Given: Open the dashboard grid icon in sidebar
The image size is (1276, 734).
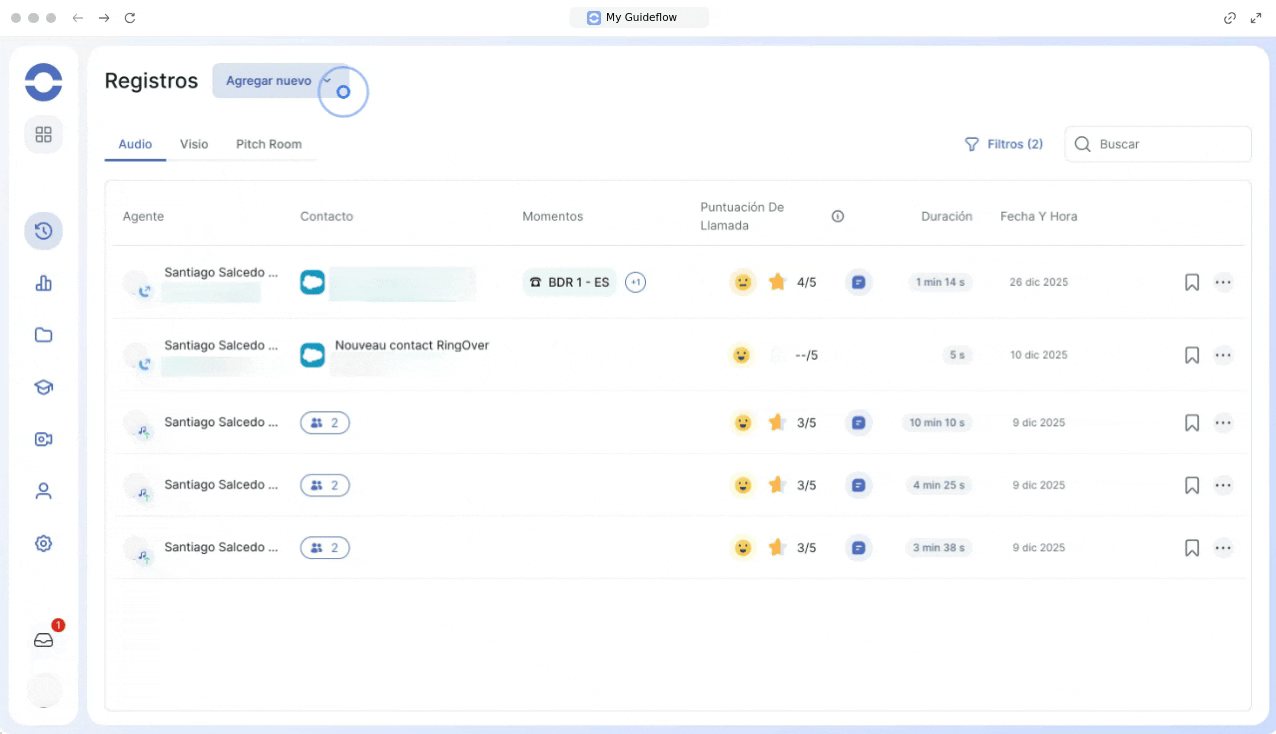Looking at the screenshot, I should click(43, 134).
